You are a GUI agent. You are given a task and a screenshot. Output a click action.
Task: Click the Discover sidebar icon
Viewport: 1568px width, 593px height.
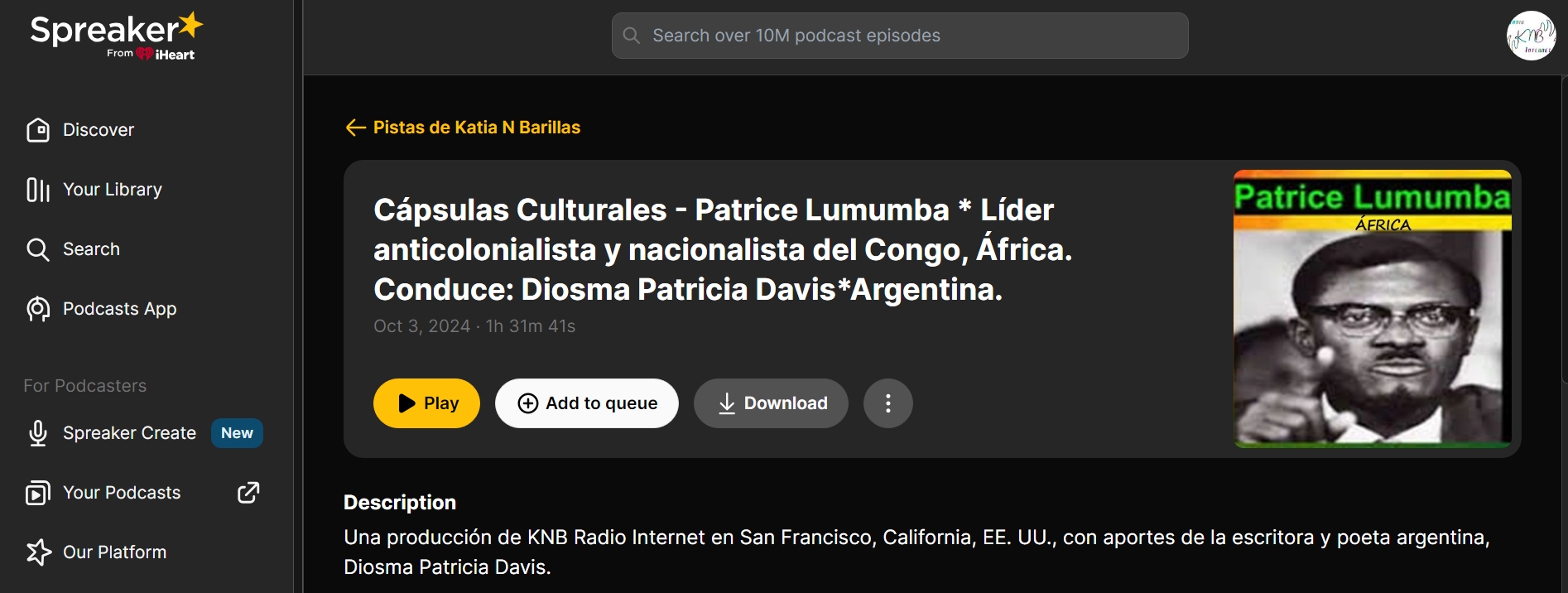point(38,130)
